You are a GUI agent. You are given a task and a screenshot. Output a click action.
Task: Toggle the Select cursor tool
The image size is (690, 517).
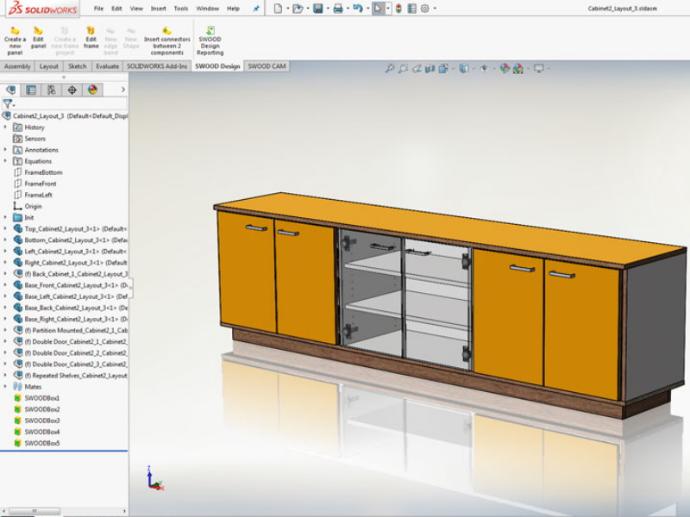[x=379, y=8]
